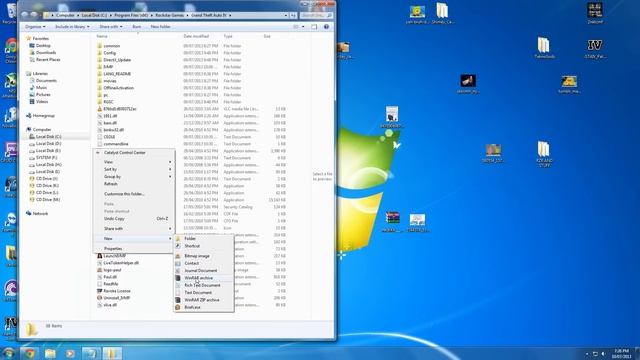Click the Windows Start orb
The height and width of the screenshot is (360, 640).
pyautogui.click(x=8, y=353)
